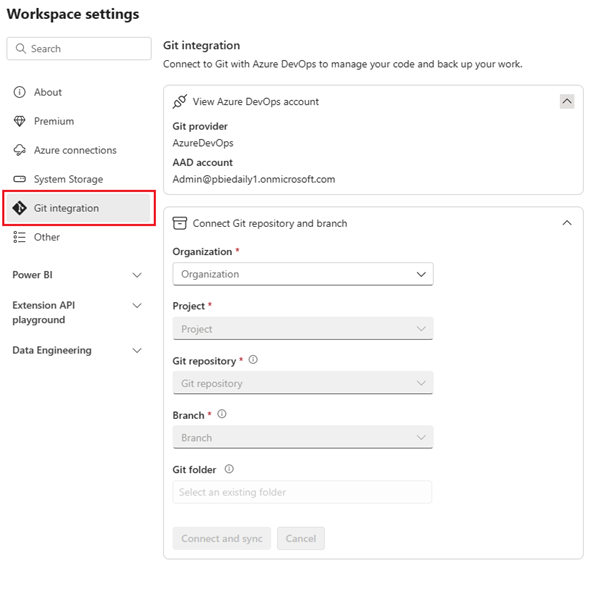Select the Git integration menu item

point(78,208)
